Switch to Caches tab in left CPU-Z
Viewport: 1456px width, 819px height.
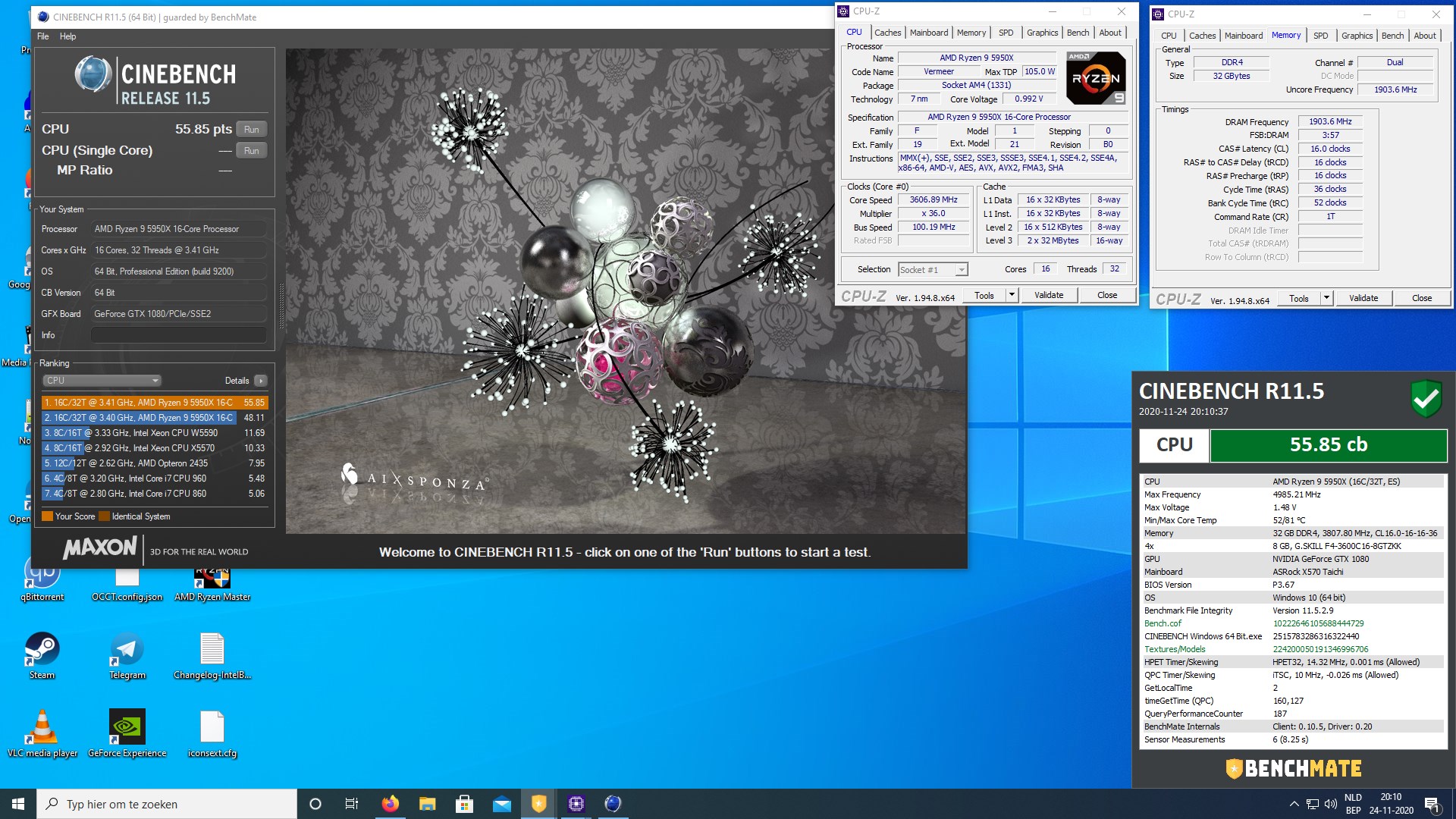pos(887,33)
